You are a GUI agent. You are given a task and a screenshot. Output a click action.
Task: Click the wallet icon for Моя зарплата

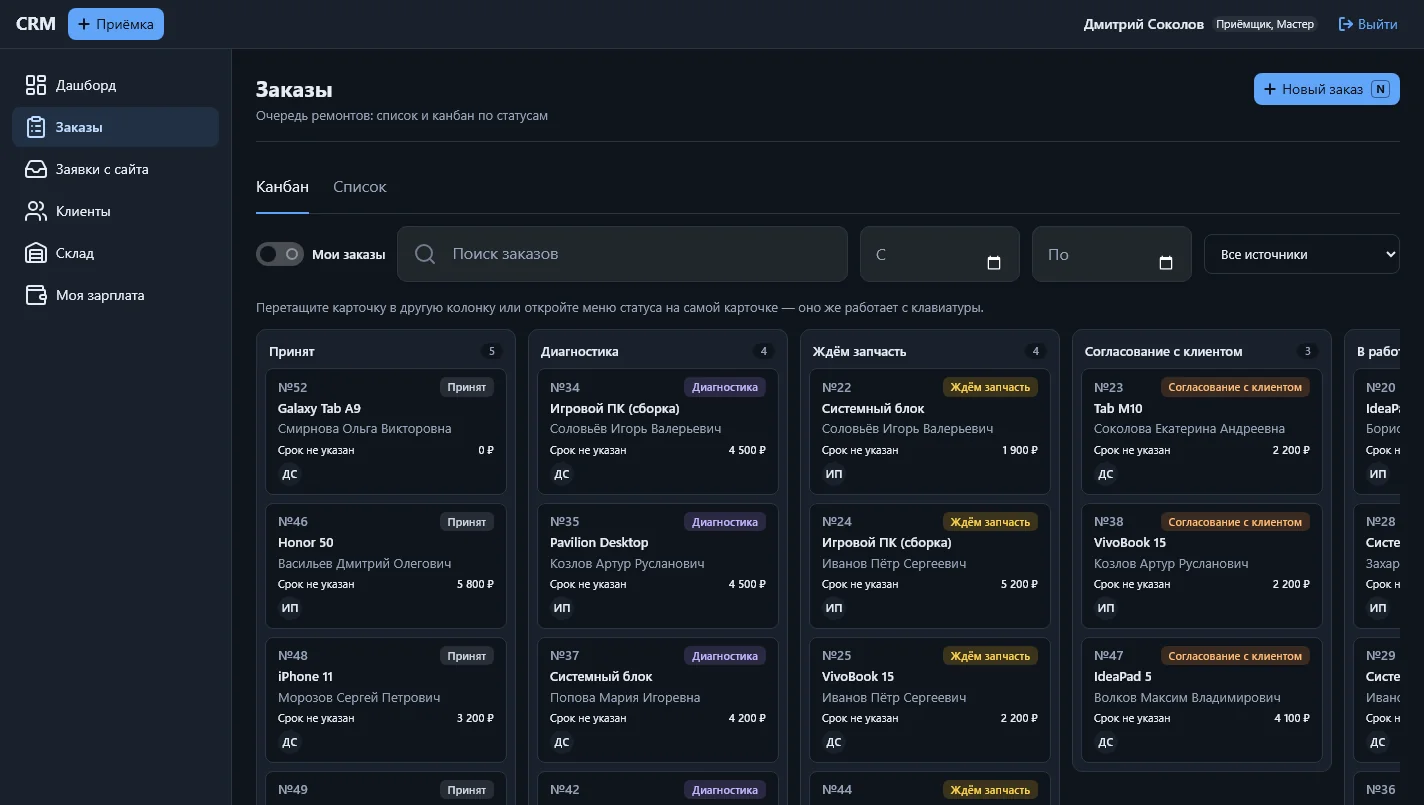(36, 295)
